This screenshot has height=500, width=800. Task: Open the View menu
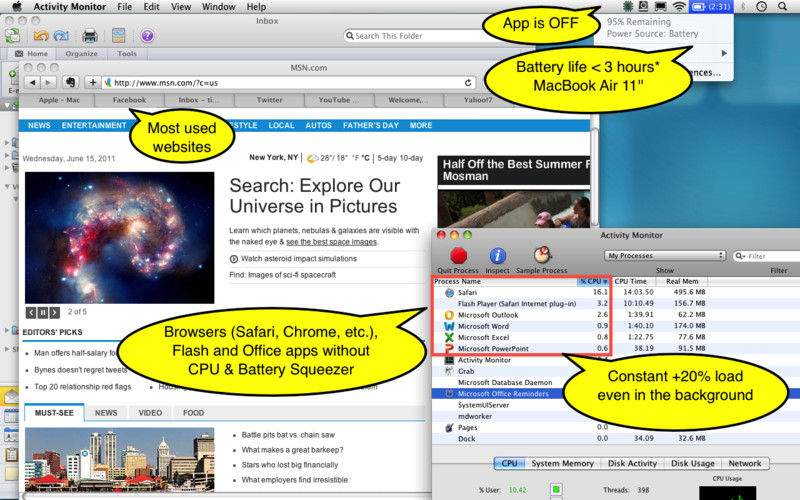pyautogui.click(x=181, y=7)
